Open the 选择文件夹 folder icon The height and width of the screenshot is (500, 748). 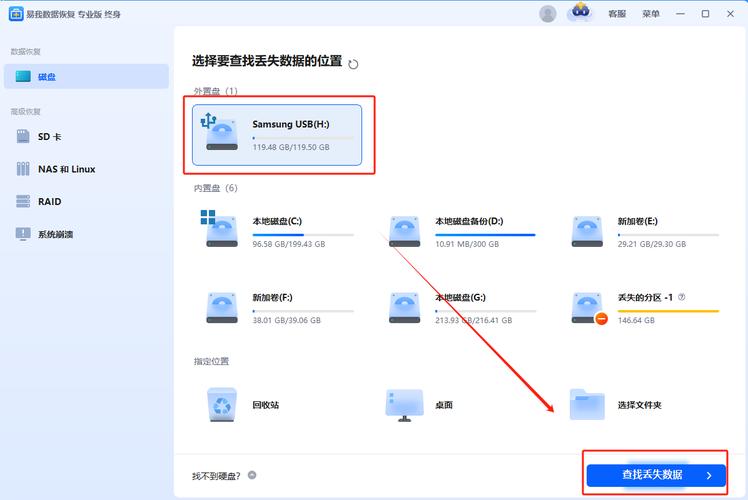[587, 405]
